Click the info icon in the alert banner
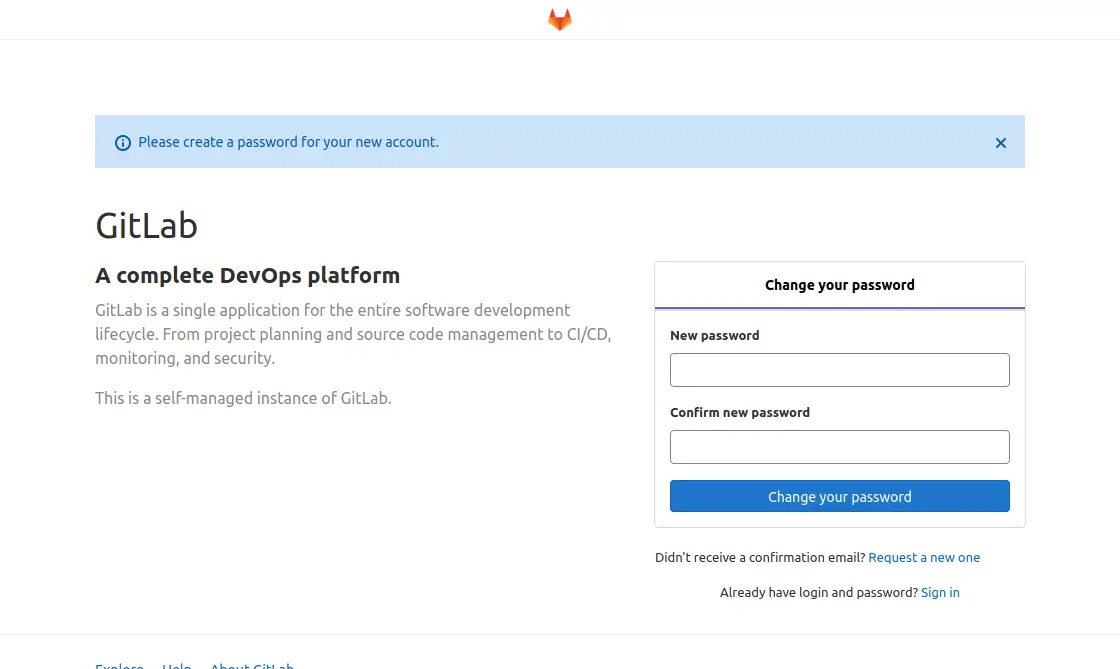1120x669 pixels. click(123, 143)
